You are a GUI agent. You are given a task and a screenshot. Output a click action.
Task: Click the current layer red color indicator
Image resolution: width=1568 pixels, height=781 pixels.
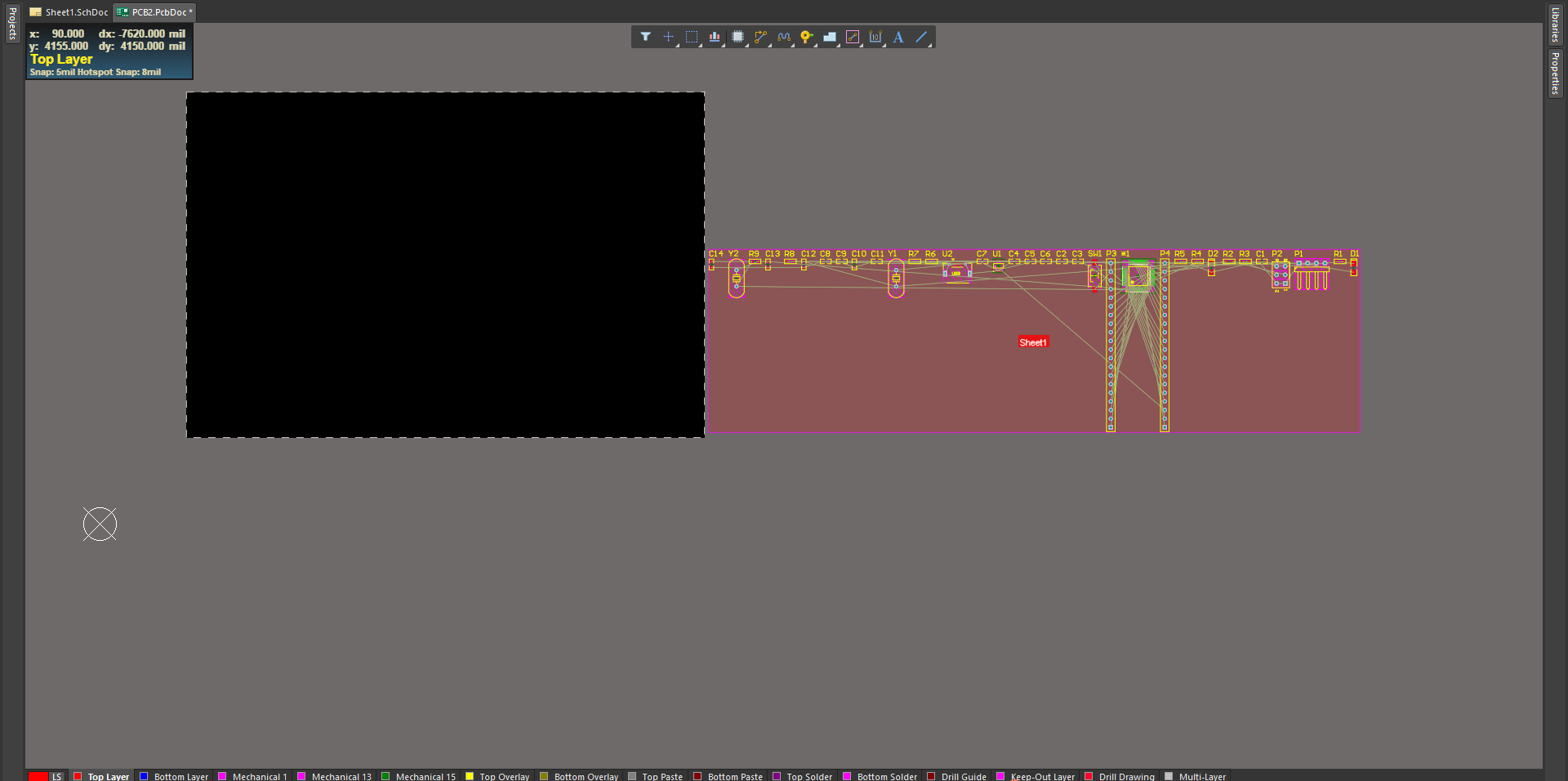click(38, 776)
